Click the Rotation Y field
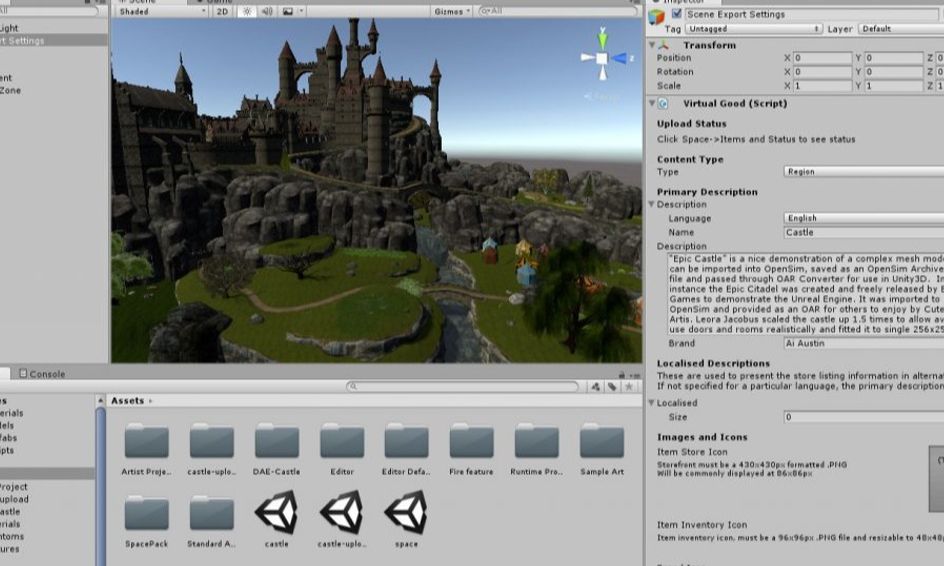This screenshot has width=944, height=566. pyautogui.click(x=893, y=72)
